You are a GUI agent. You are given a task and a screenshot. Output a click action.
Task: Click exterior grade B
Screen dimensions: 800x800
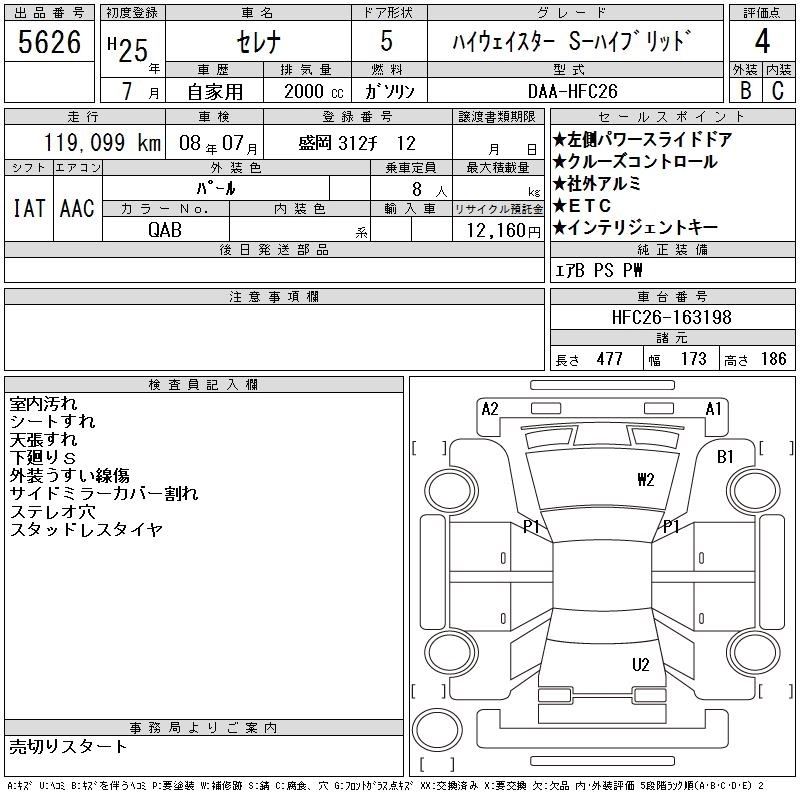pyautogui.click(x=745, y=90)
